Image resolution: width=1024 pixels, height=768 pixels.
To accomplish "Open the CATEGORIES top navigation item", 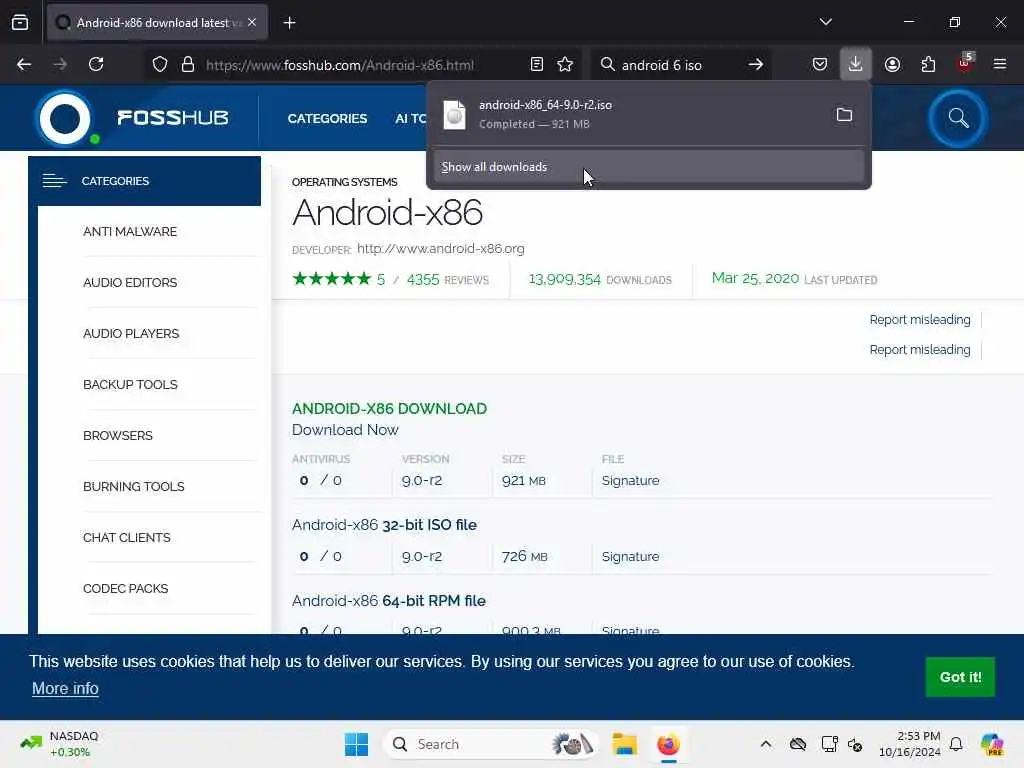I will [x=327, y=118].
